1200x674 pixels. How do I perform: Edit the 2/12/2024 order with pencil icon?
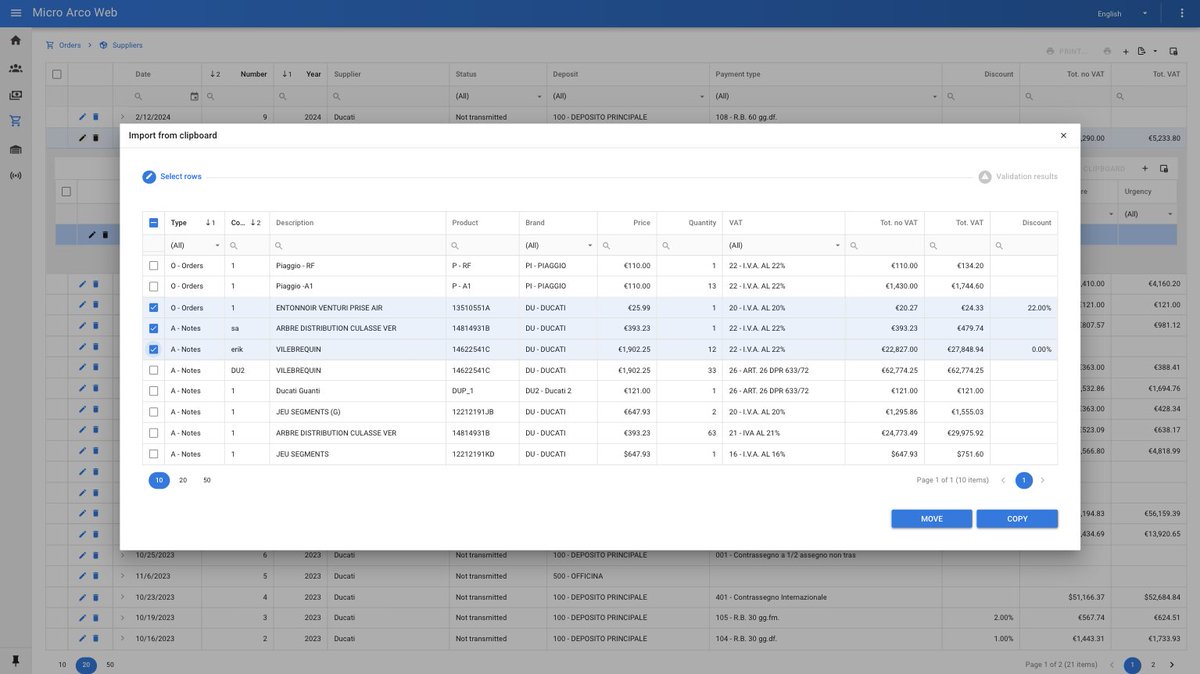point(83,117)
